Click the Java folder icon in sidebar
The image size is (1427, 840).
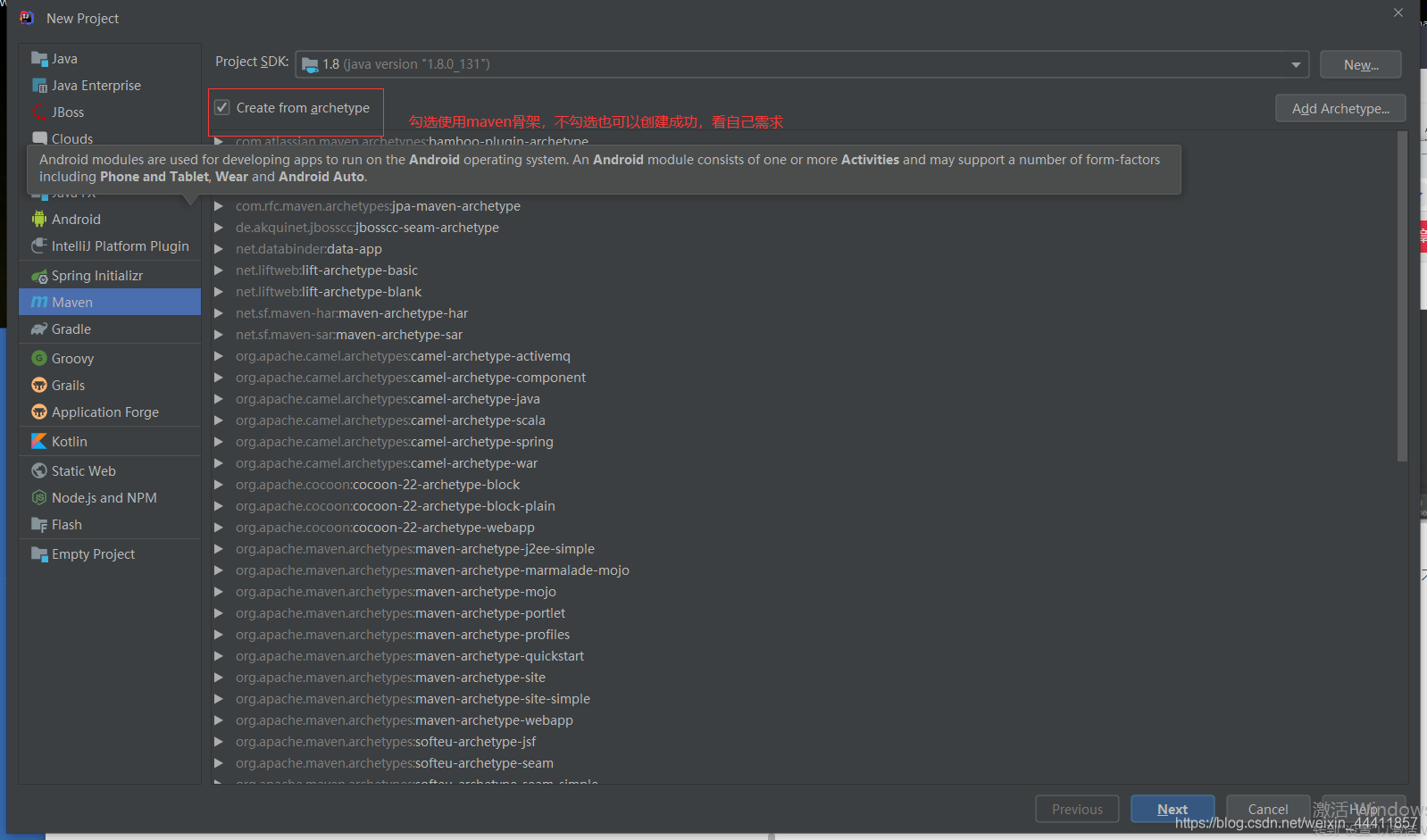(x=39, y=59)
